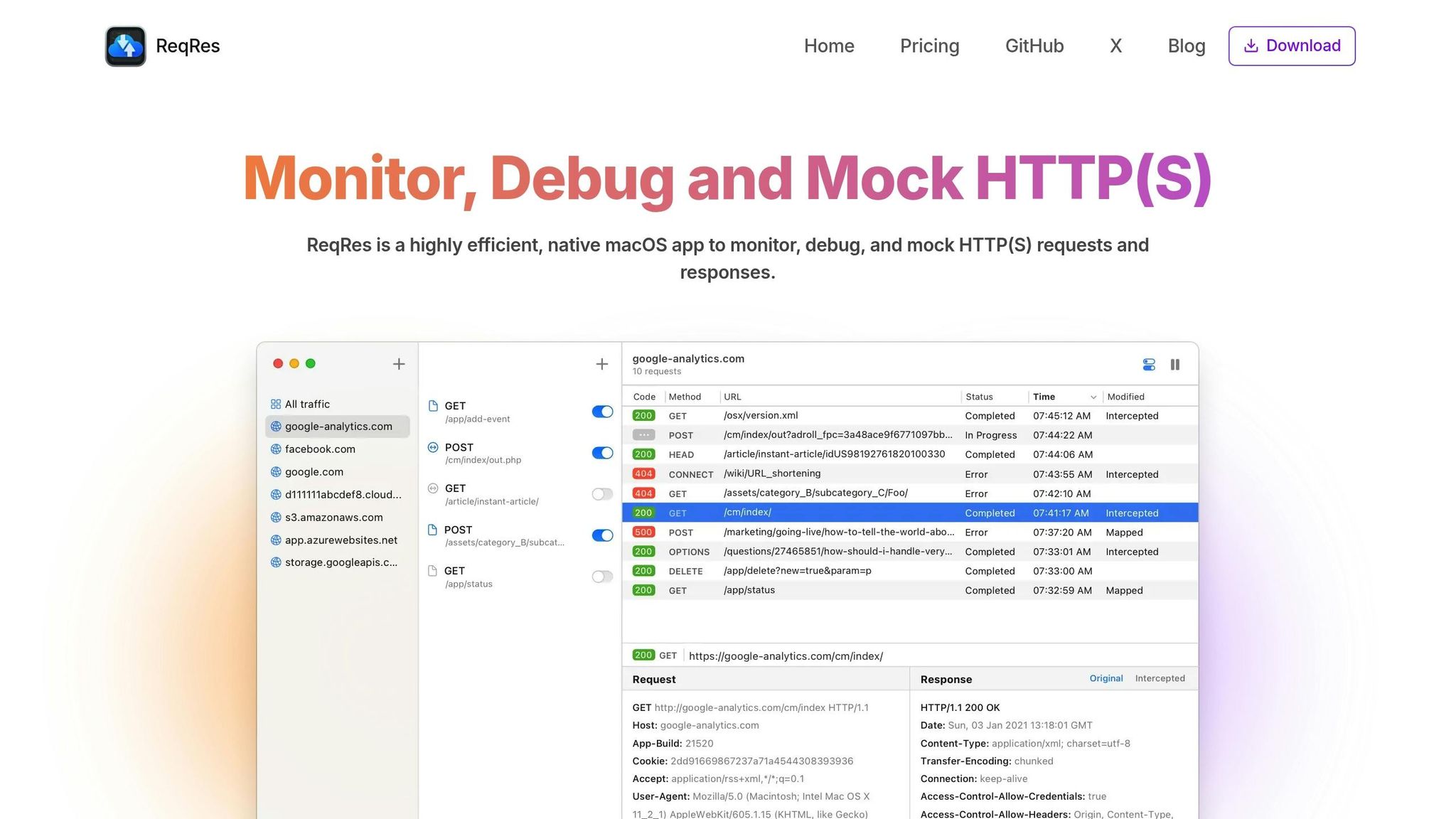
Task: Click the blue arrows icon of POST /cm/index/out.php
Action: pos(433,447)
